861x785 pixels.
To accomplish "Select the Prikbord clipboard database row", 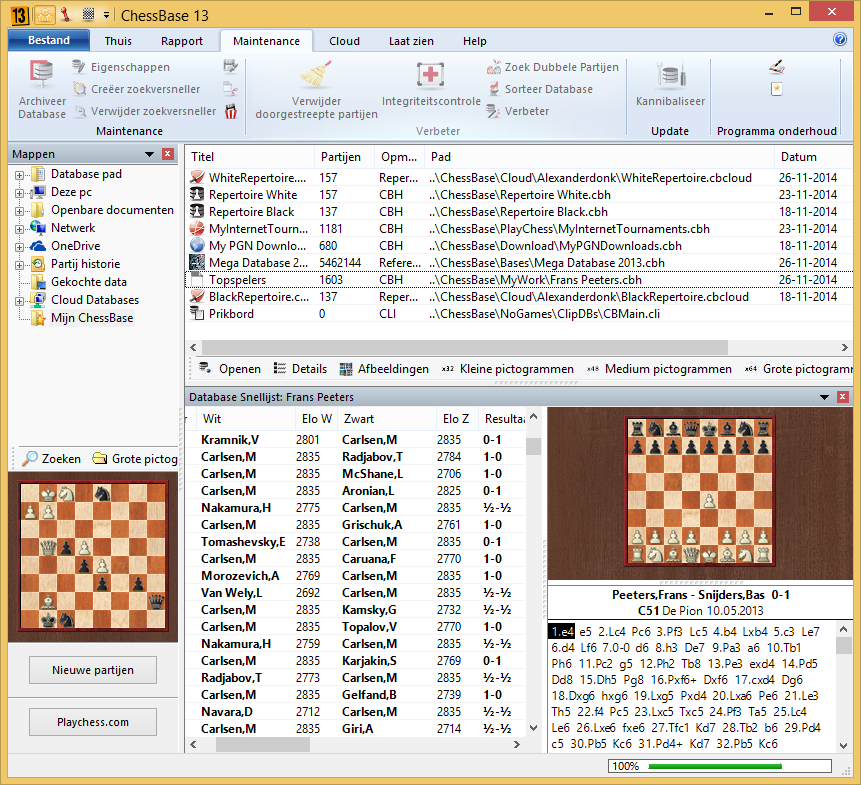I will tap(519, 314).
